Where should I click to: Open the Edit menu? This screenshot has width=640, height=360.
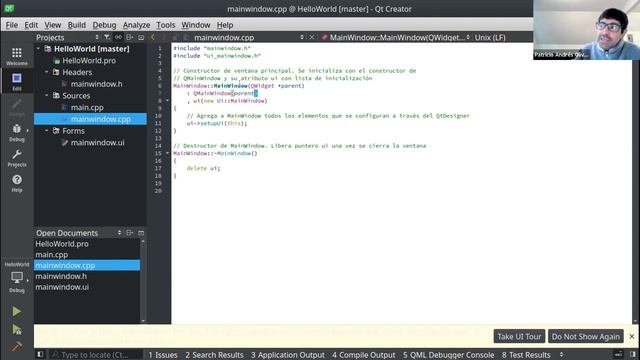coord(31,25)
